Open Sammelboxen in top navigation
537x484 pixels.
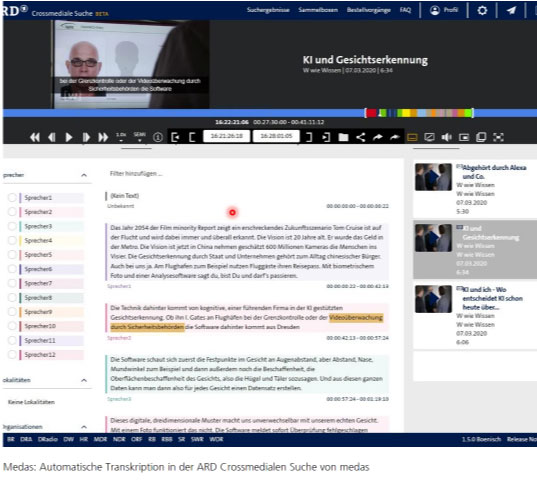point(318,10)
